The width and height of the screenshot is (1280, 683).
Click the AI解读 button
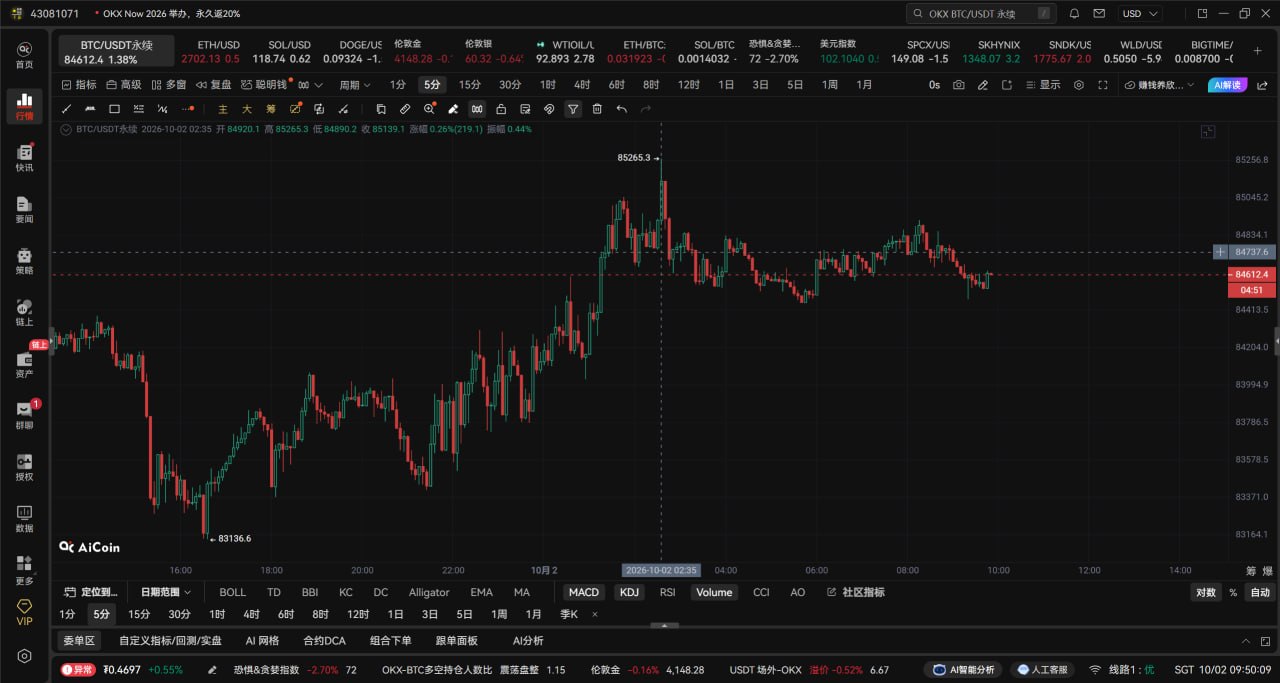(x=1227, y=85)
